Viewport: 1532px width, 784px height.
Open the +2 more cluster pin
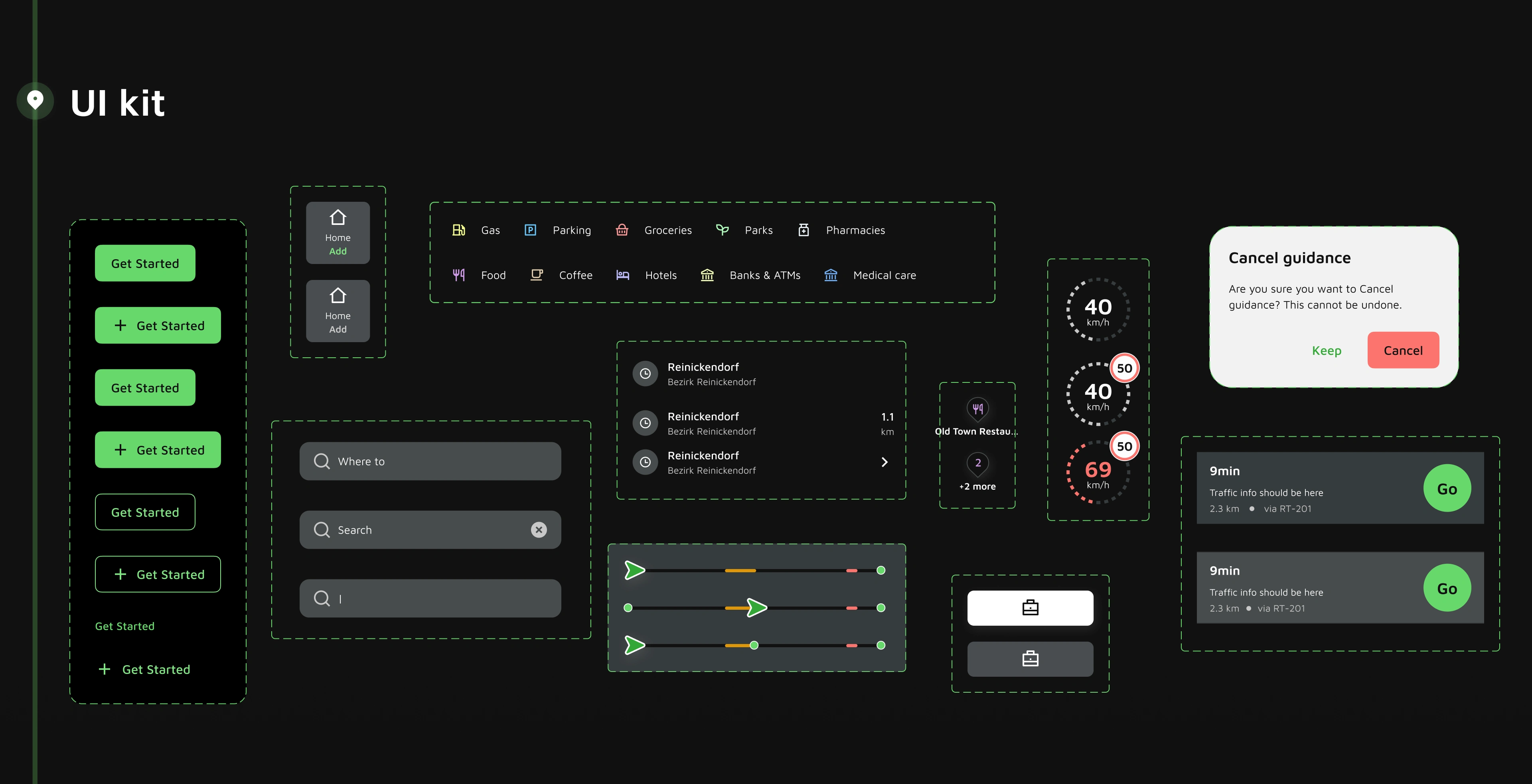coord(977,464)
